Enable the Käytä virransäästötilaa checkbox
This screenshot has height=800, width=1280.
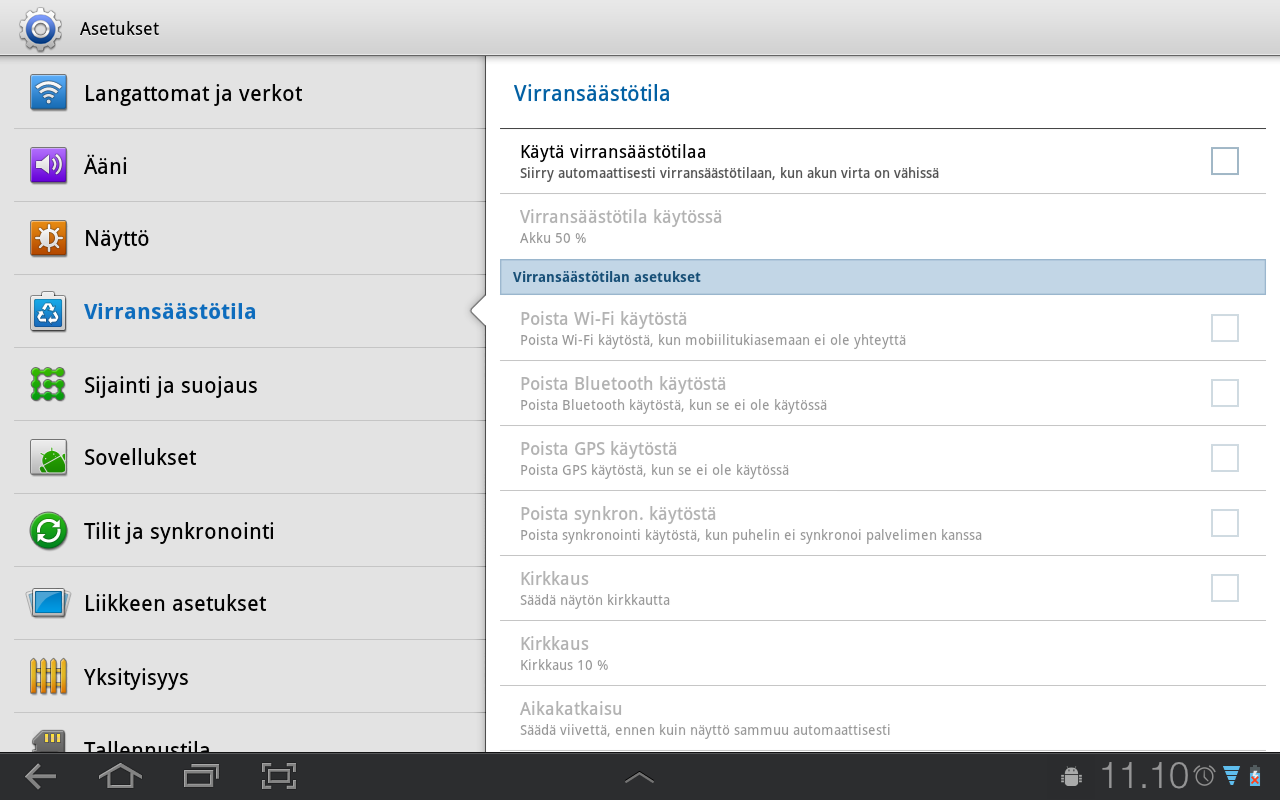1224,161
